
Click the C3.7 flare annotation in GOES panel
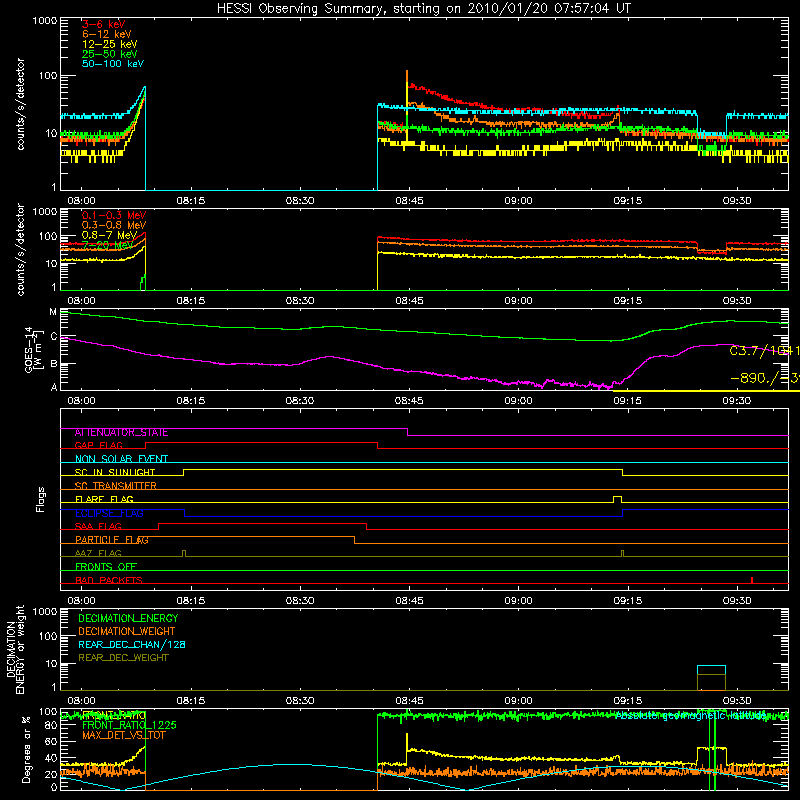click(764, 351)
